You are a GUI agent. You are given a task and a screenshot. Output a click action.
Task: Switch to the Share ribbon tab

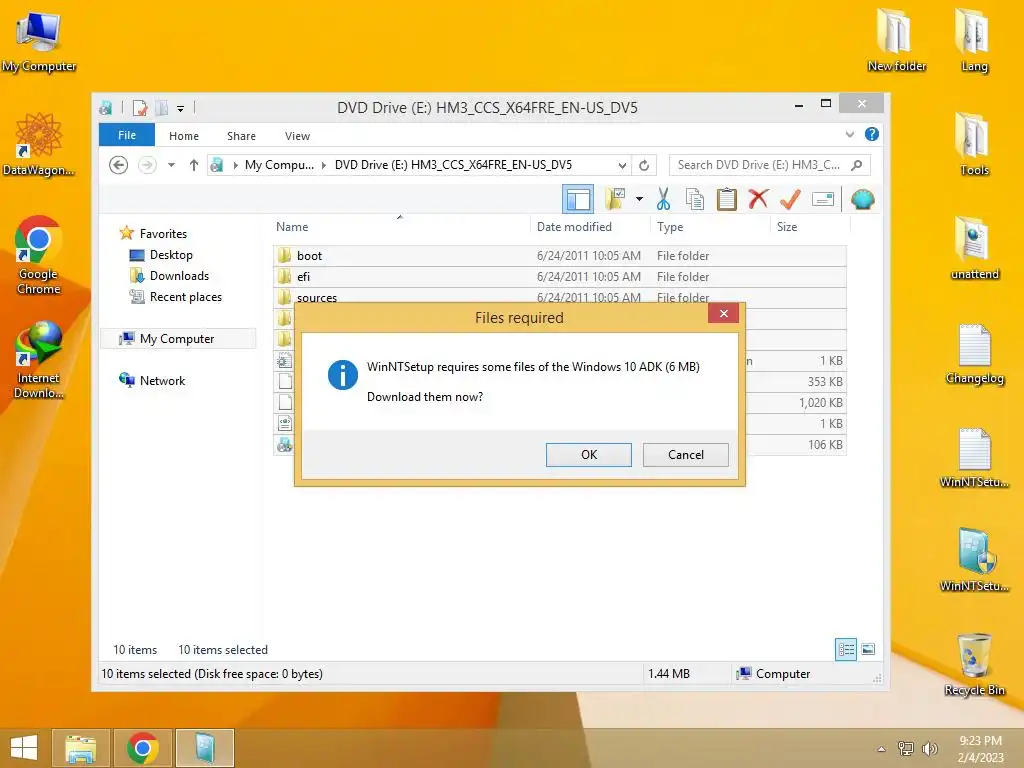[241, 136]
